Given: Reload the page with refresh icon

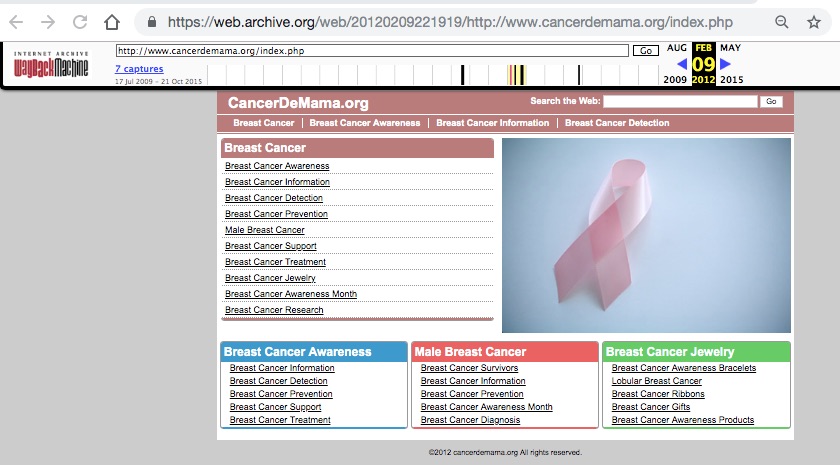Looking at the screenshot, I should pyautogui.click(x=80, y=21).
